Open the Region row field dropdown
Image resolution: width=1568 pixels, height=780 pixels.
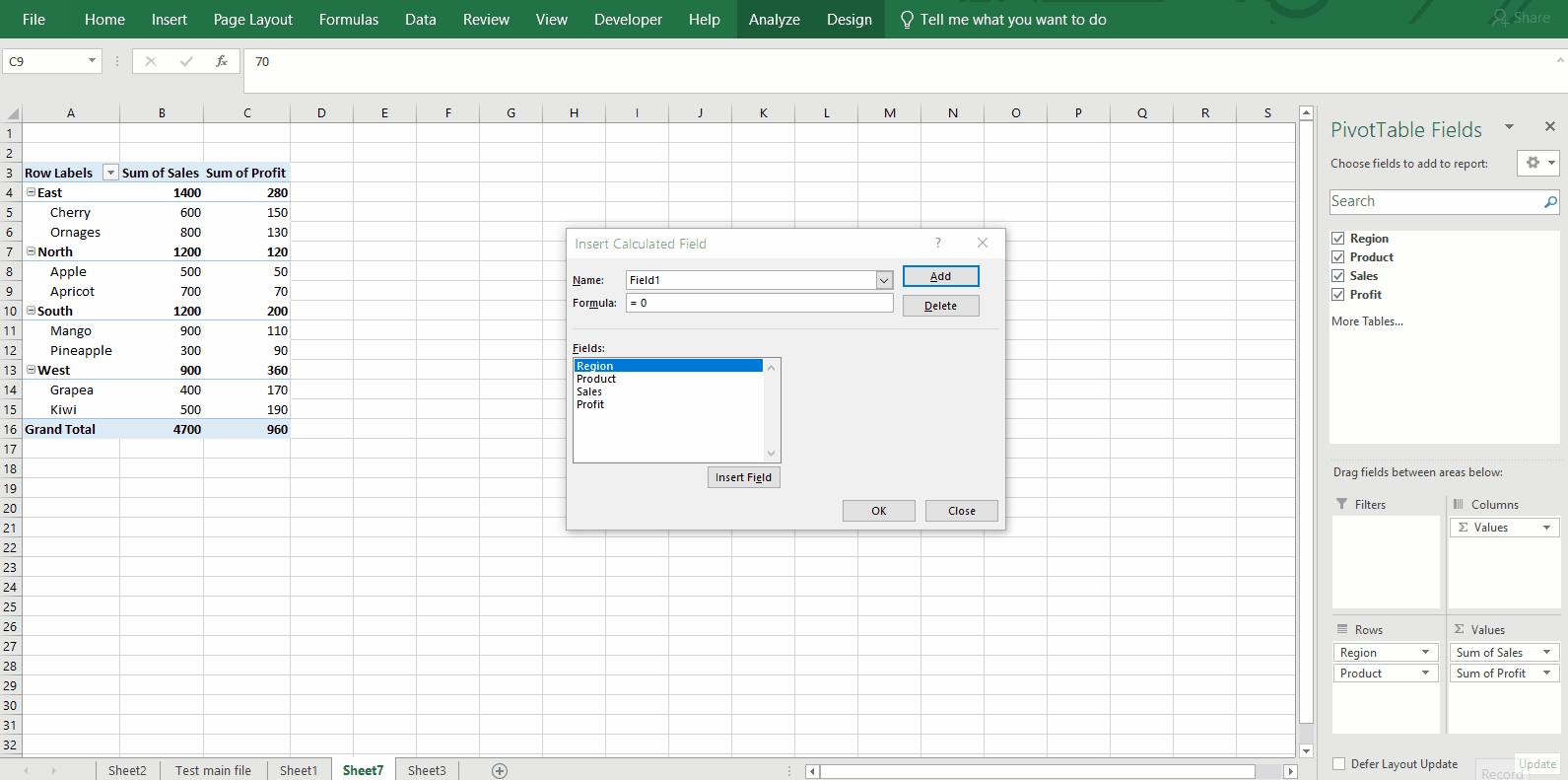point(1425,652)
